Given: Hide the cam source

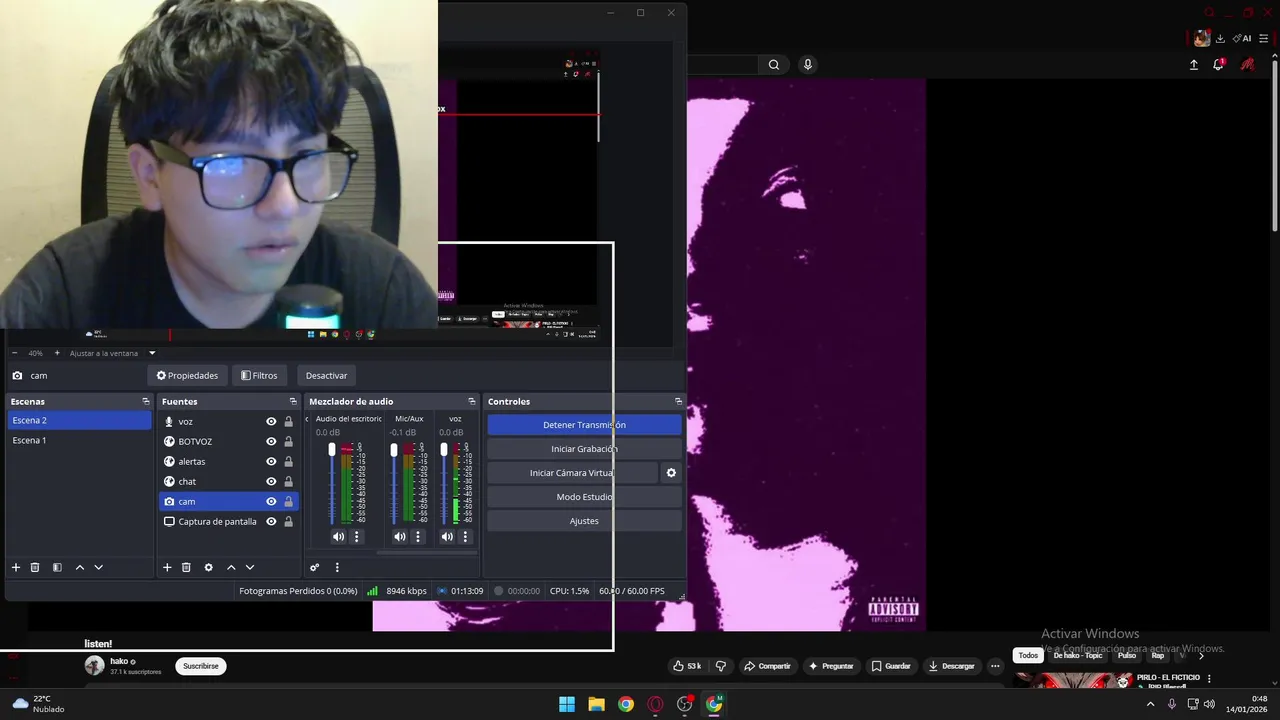Looking at the screenshot, I should click(271, 502).
